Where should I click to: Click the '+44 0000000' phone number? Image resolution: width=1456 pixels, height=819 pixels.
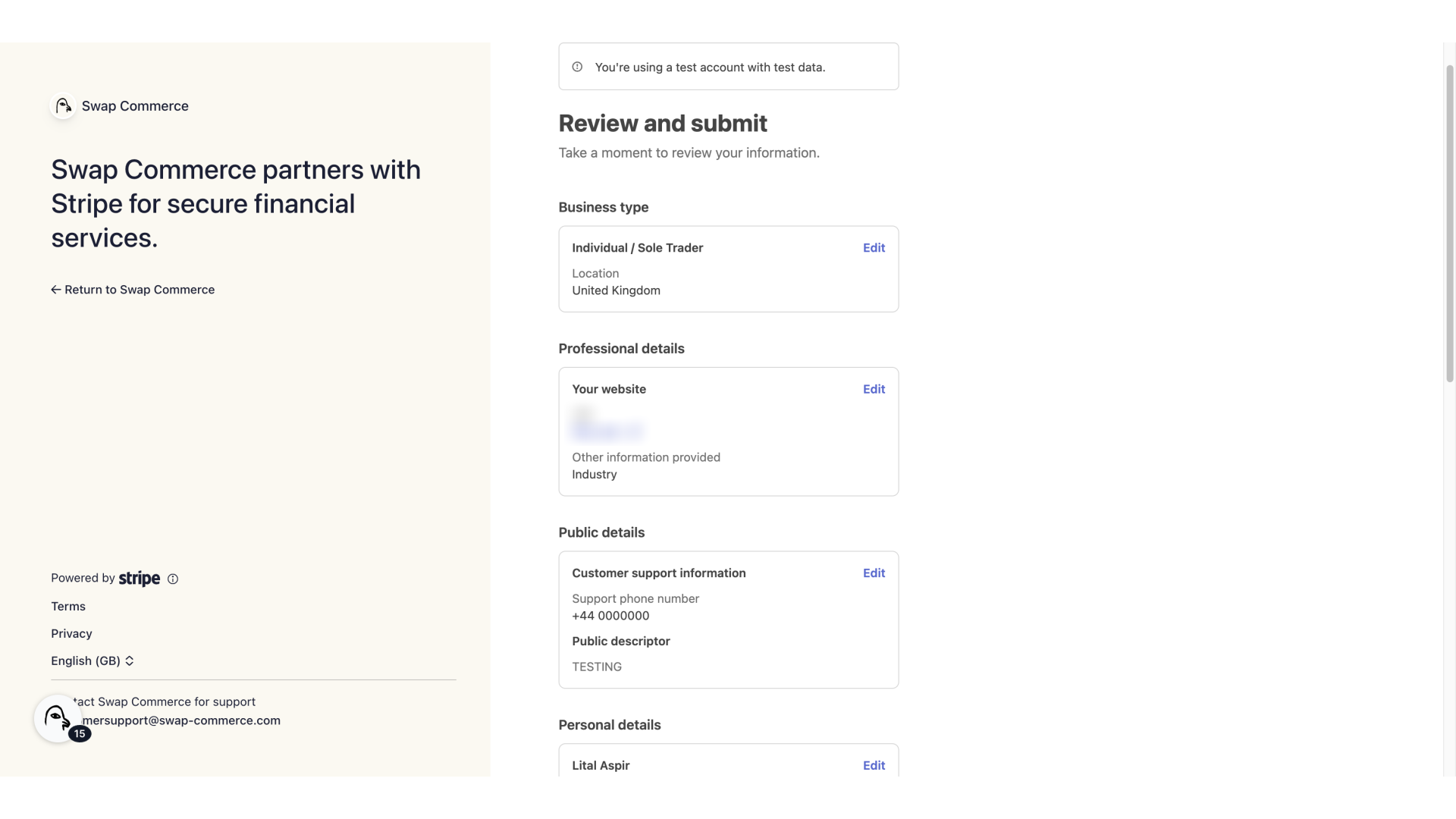[x=610, y=616]
